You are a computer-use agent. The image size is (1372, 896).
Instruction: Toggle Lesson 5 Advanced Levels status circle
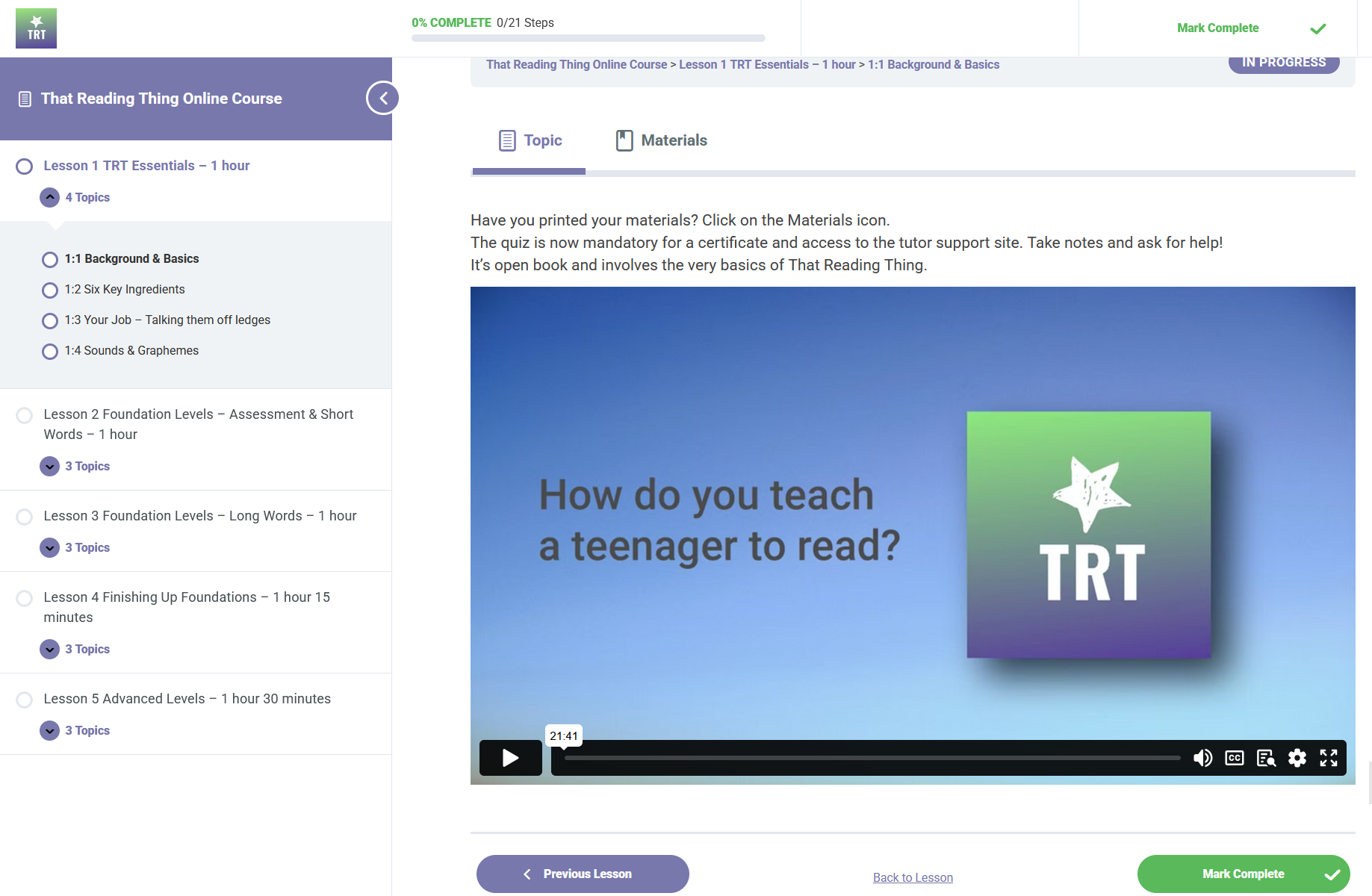[x=25, y=699]
